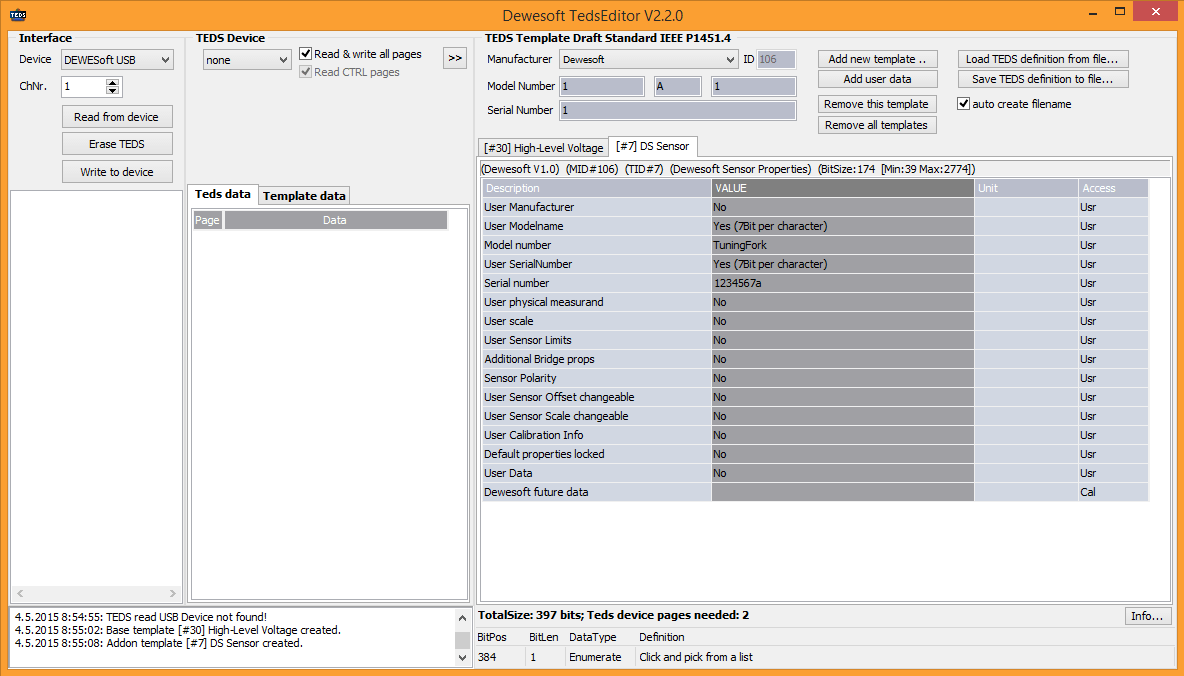
Task: Click the TuningFork model number value
Action: (843, 245)
